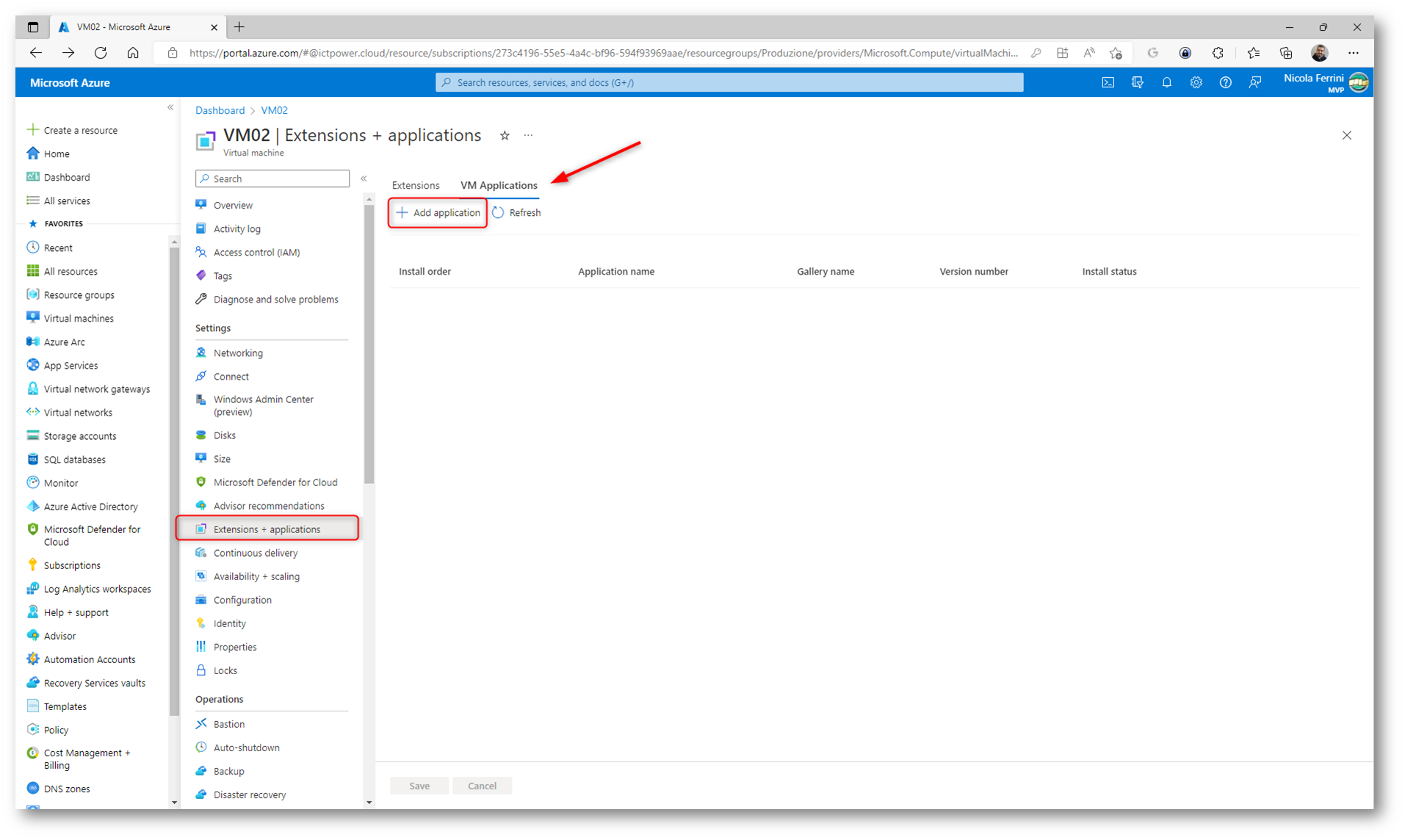Click the Connect icon in settings
1405x840 pixels.
201,376
